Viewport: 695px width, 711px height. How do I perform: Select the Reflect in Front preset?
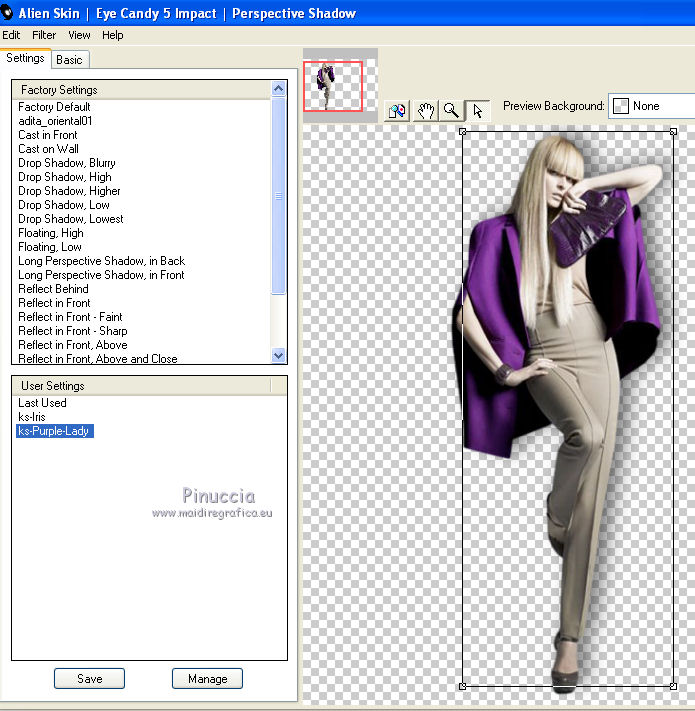(54, 303)
